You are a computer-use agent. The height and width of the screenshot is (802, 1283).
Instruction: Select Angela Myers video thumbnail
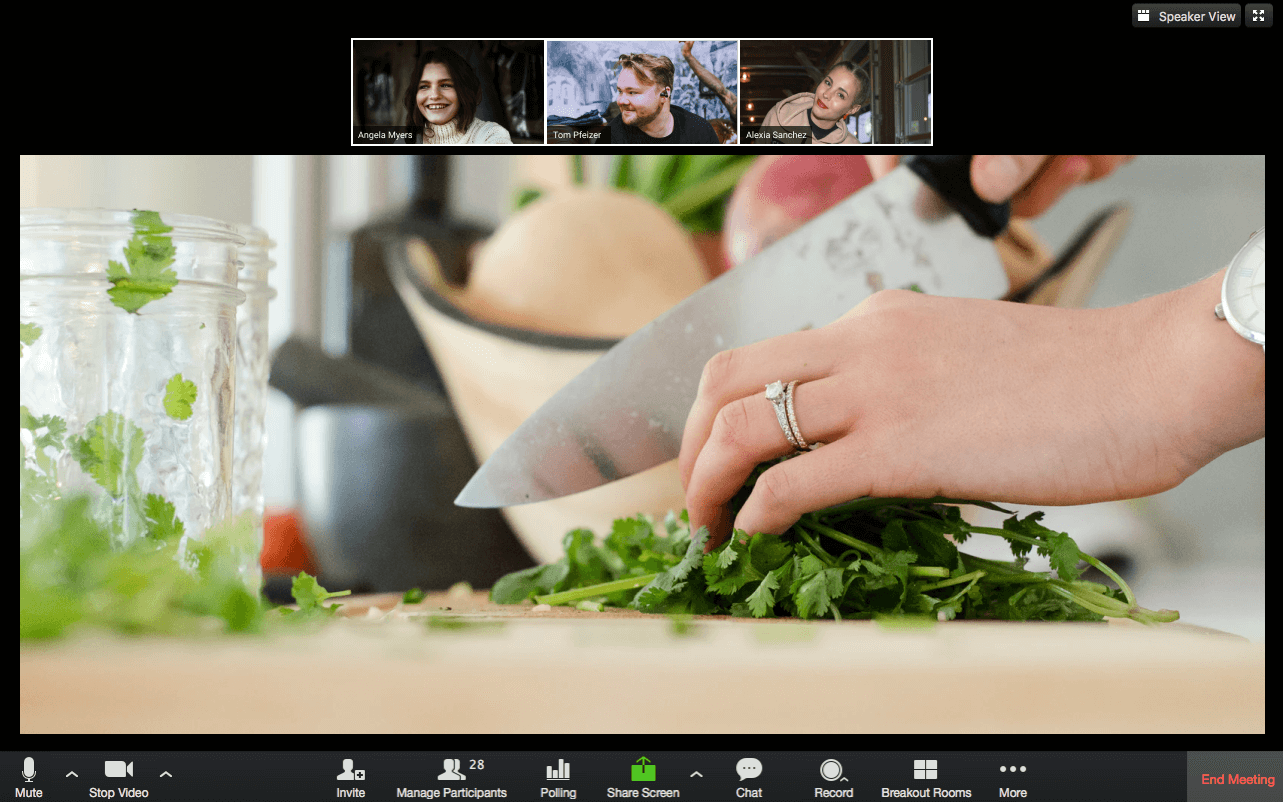coord(448,92)
